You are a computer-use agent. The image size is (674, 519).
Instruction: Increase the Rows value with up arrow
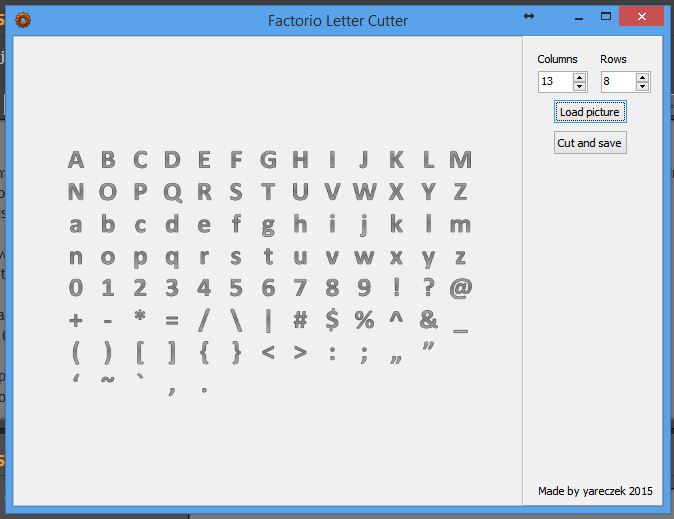click(642, 78)
